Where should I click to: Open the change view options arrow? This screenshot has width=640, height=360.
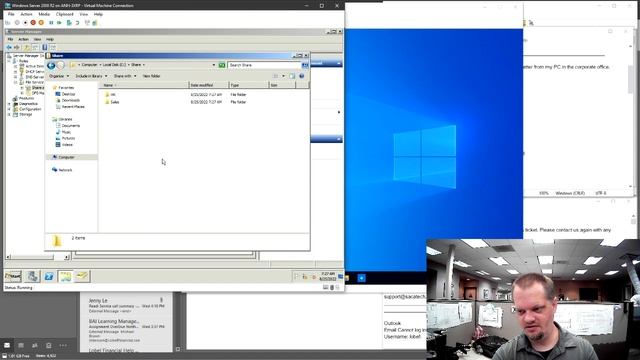tap(283, 76)
